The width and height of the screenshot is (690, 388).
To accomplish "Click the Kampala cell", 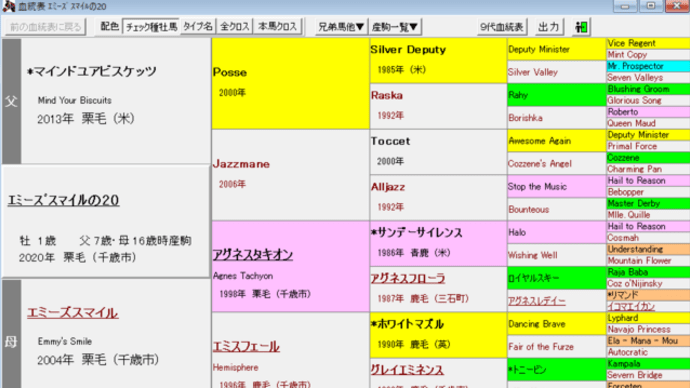I will [648, 363].
